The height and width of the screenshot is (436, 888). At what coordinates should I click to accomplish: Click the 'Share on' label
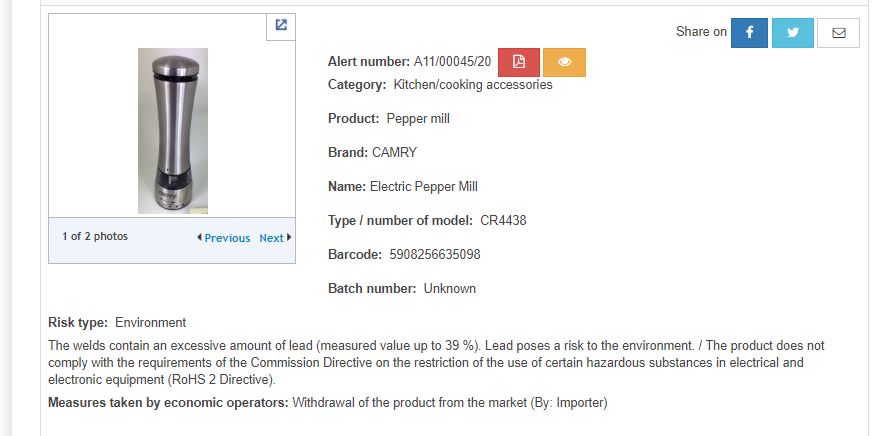tap(701, 32)
